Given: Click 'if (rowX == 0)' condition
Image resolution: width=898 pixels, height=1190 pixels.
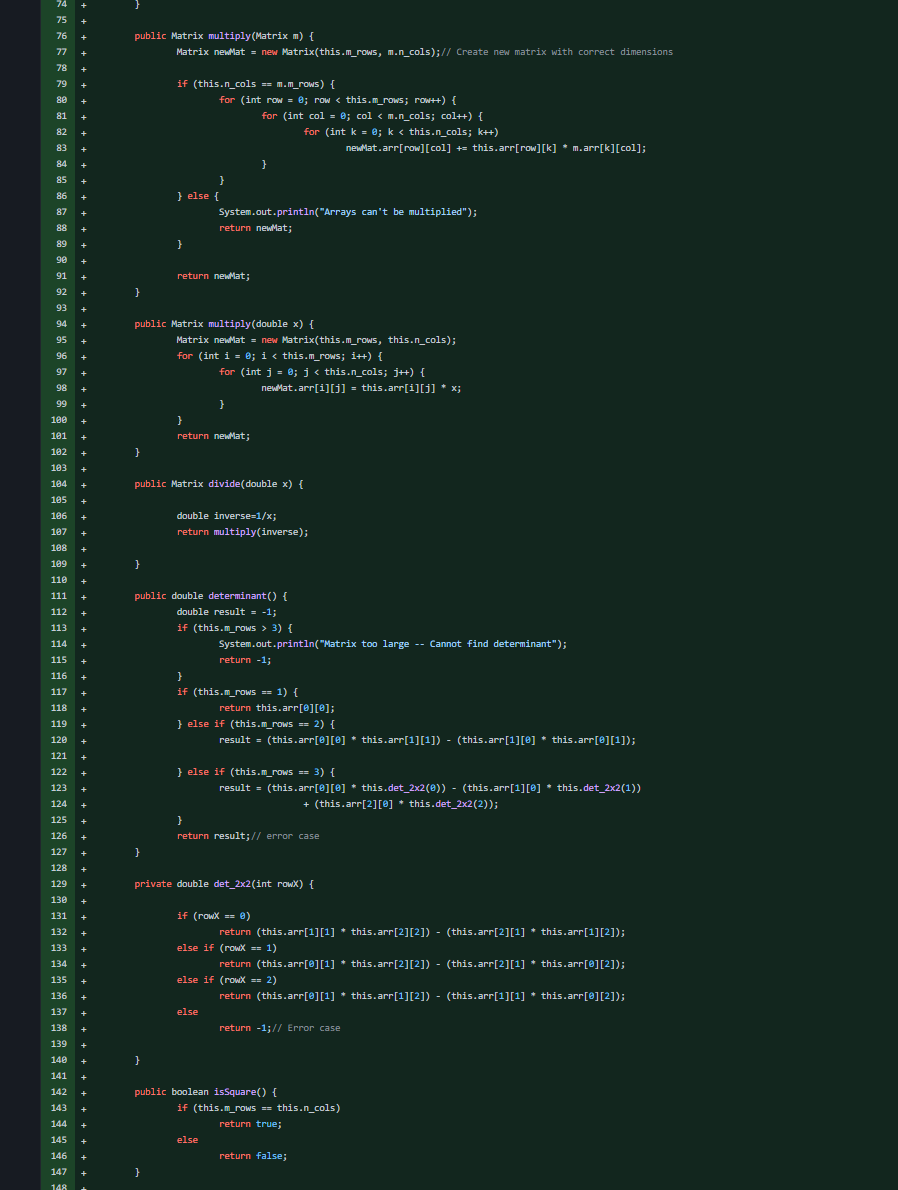Looking at the screenshot, I should coord(213,917).
